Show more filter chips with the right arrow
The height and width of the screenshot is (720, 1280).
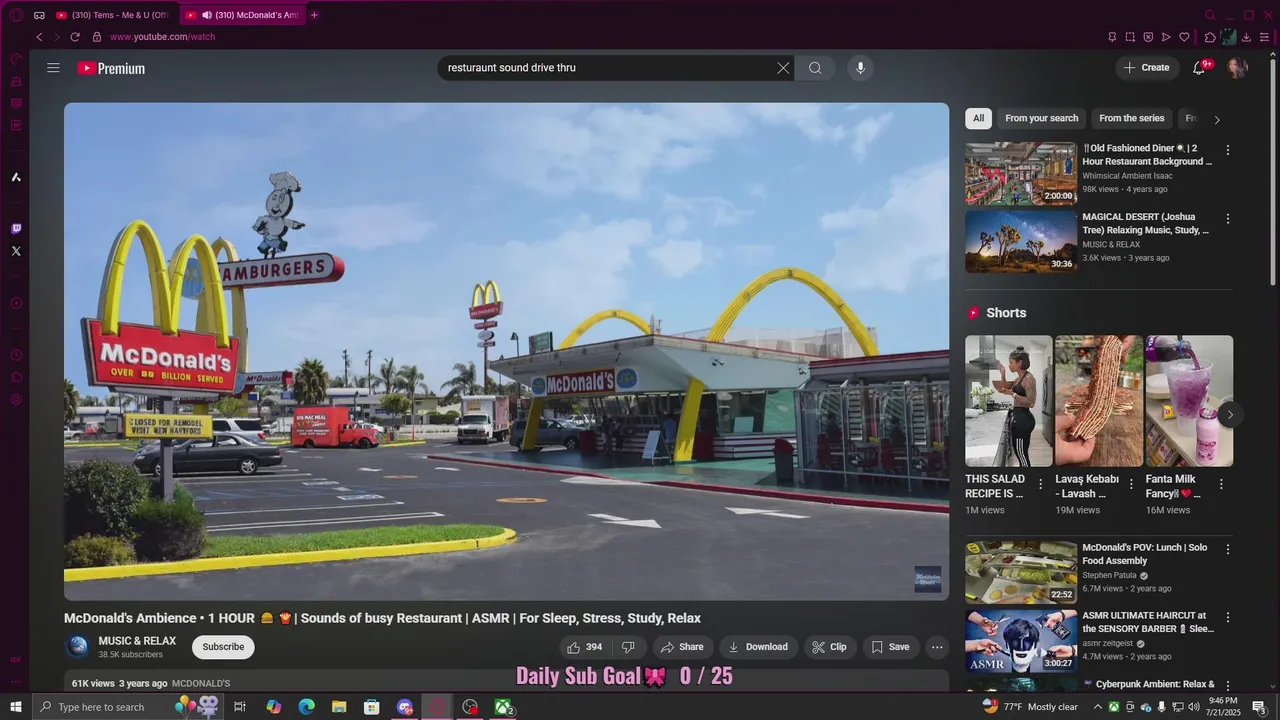tap(1217, 119)
